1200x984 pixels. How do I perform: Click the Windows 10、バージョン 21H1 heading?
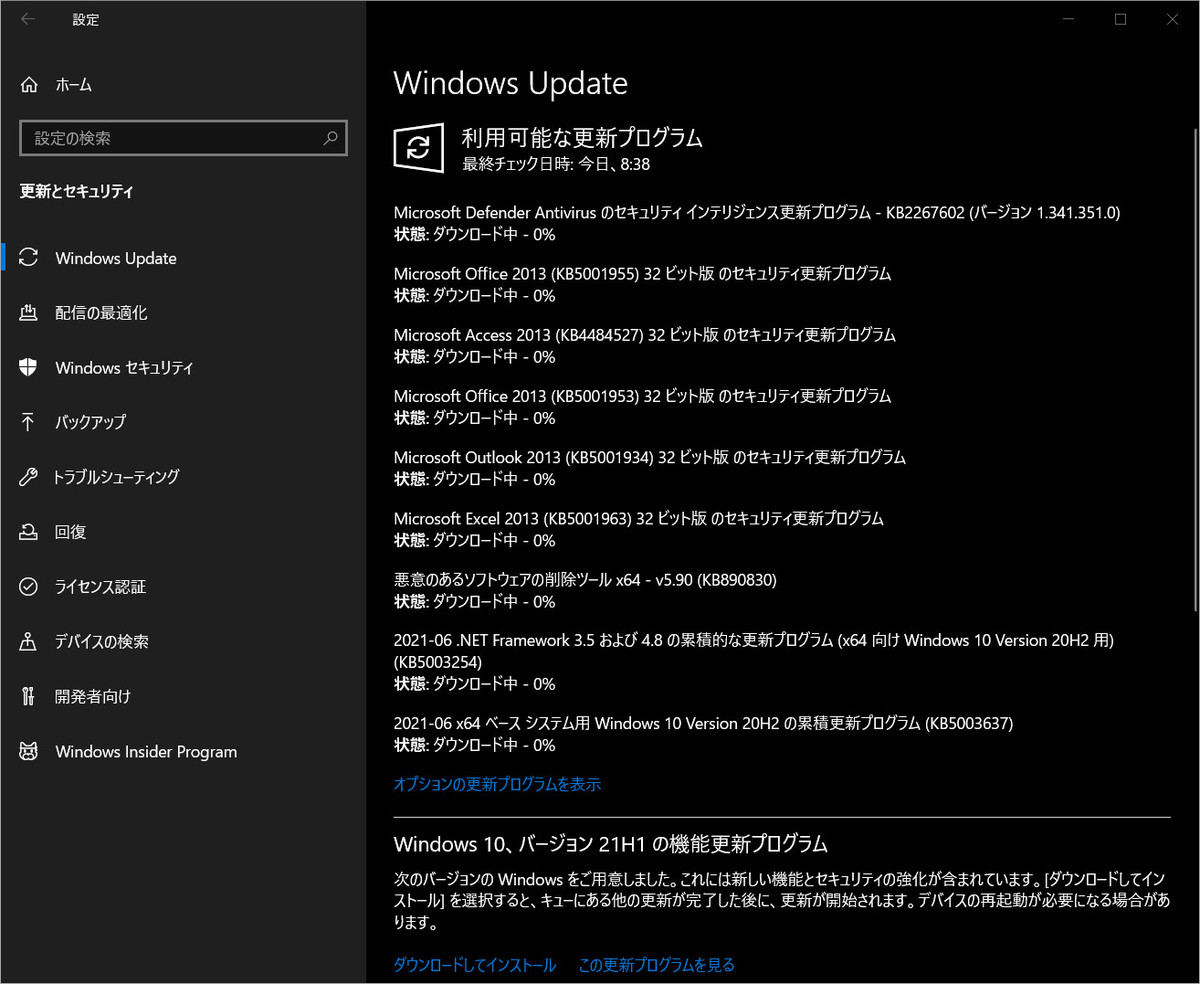(x=611, y=843)
